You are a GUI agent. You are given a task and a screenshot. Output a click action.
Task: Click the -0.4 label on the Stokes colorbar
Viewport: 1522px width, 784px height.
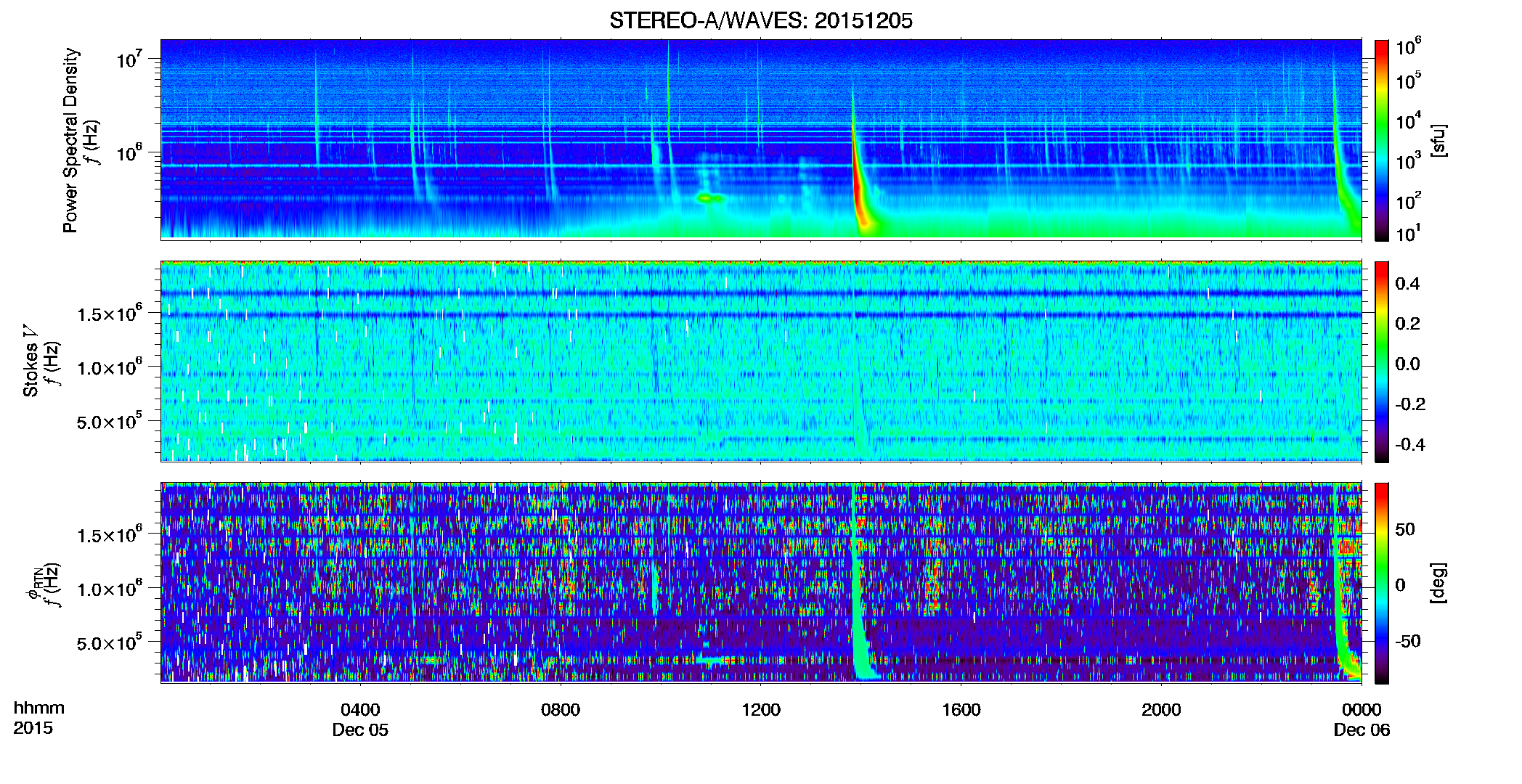click(1410, 444)
